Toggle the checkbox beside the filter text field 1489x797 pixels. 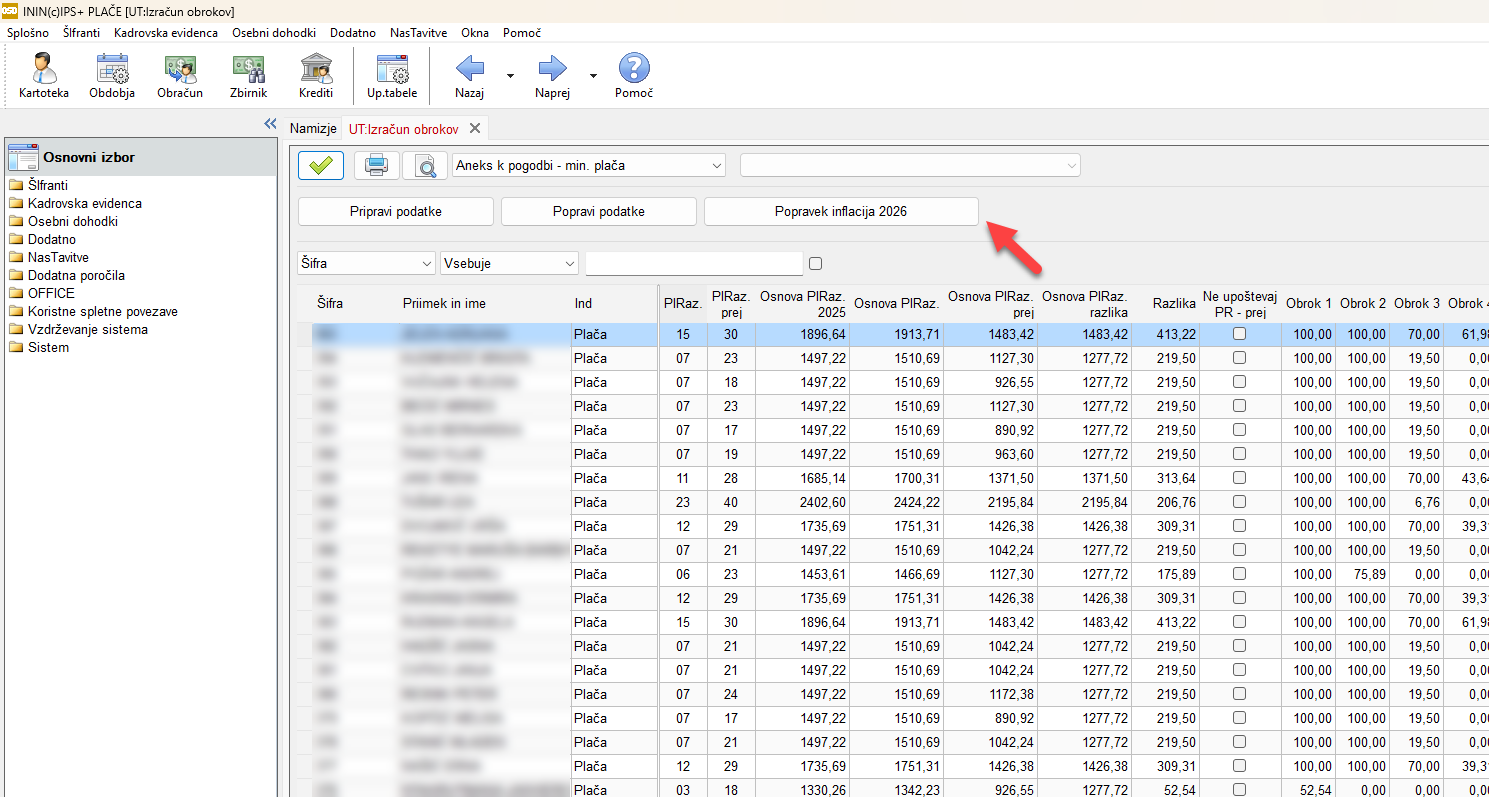[x=815, y=264]
